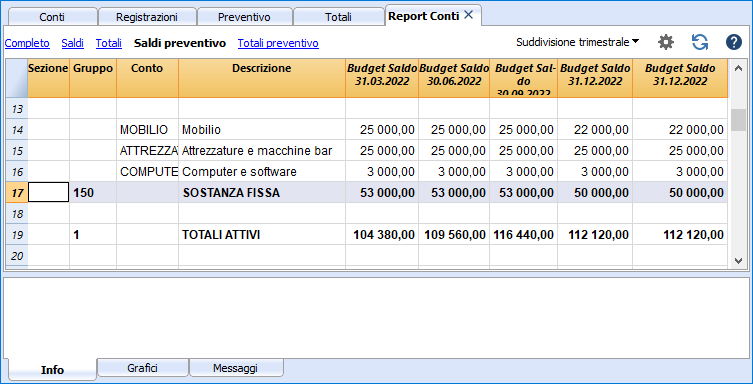The width and height of the screenshot is (753, 384).
Task: Open the report settings gear icon
Action: [x=666, y=43]
